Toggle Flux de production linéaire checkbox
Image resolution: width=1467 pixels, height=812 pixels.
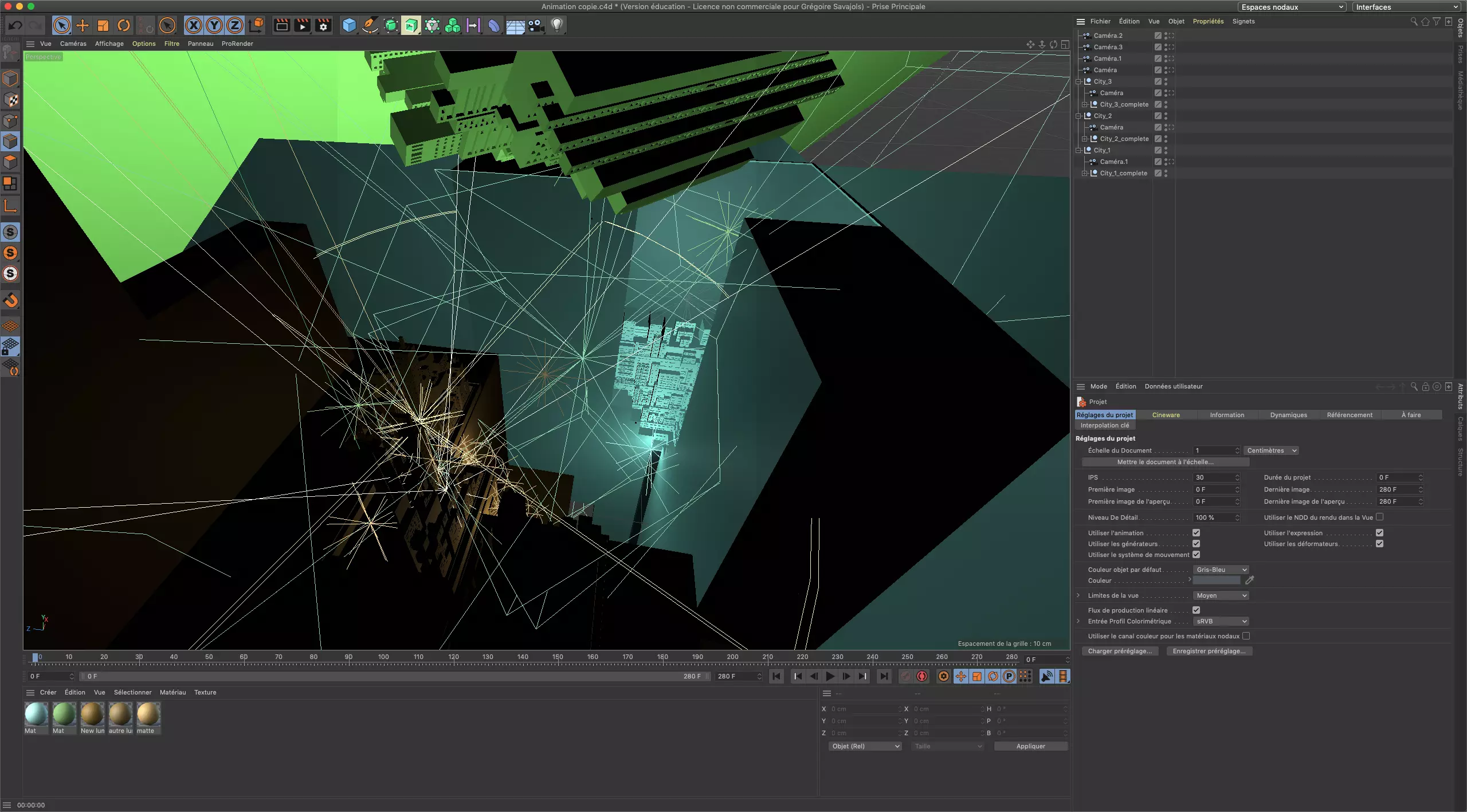tap(1196, 610)
